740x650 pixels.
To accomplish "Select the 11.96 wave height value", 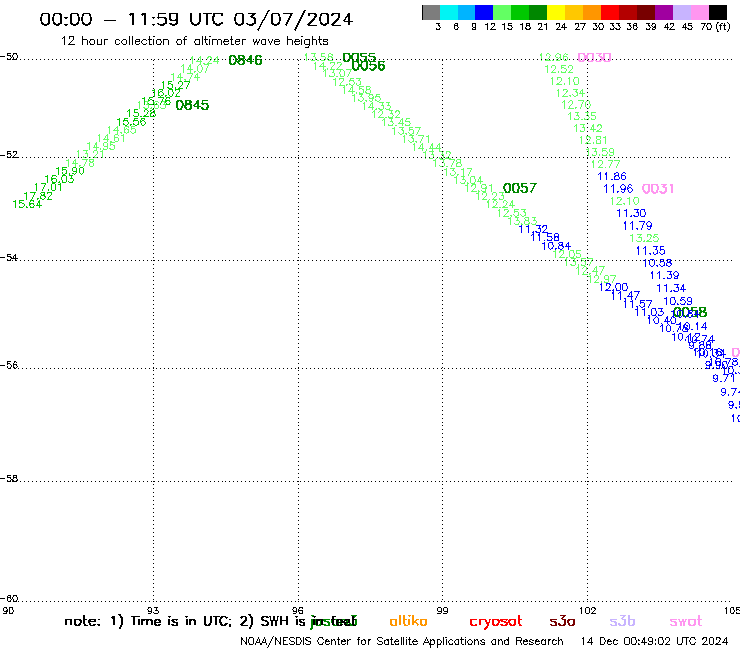I will [618, 188].
